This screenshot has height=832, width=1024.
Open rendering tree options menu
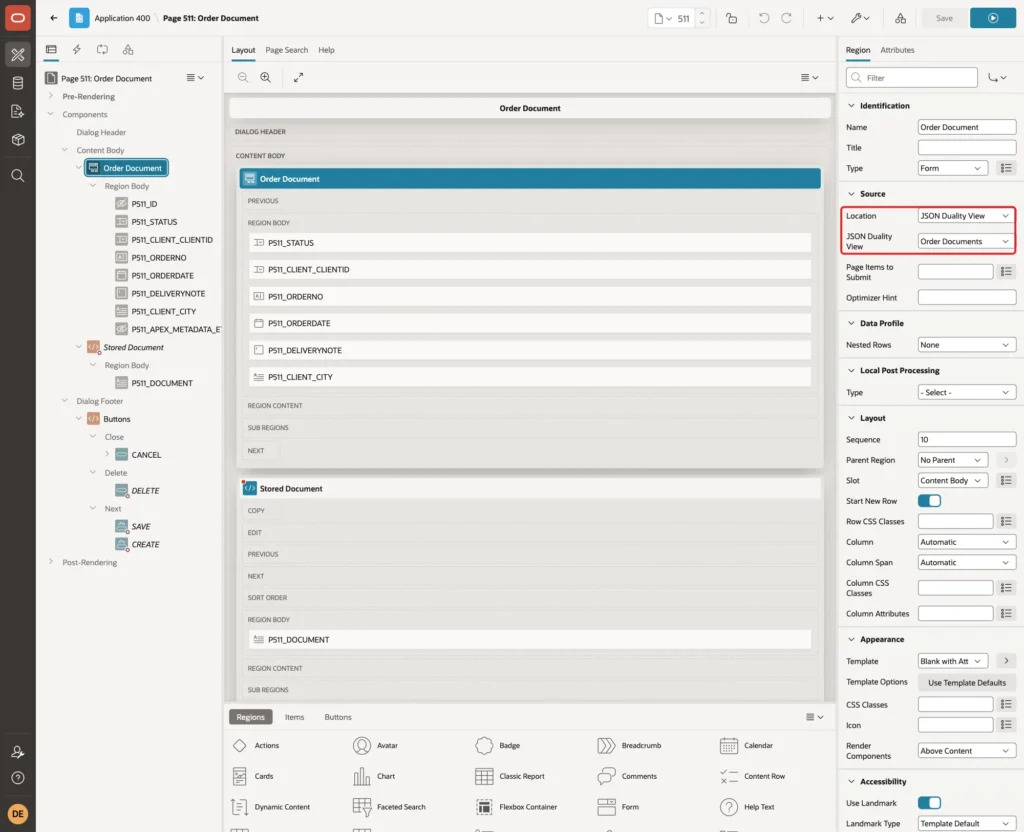tap(195, 78)
